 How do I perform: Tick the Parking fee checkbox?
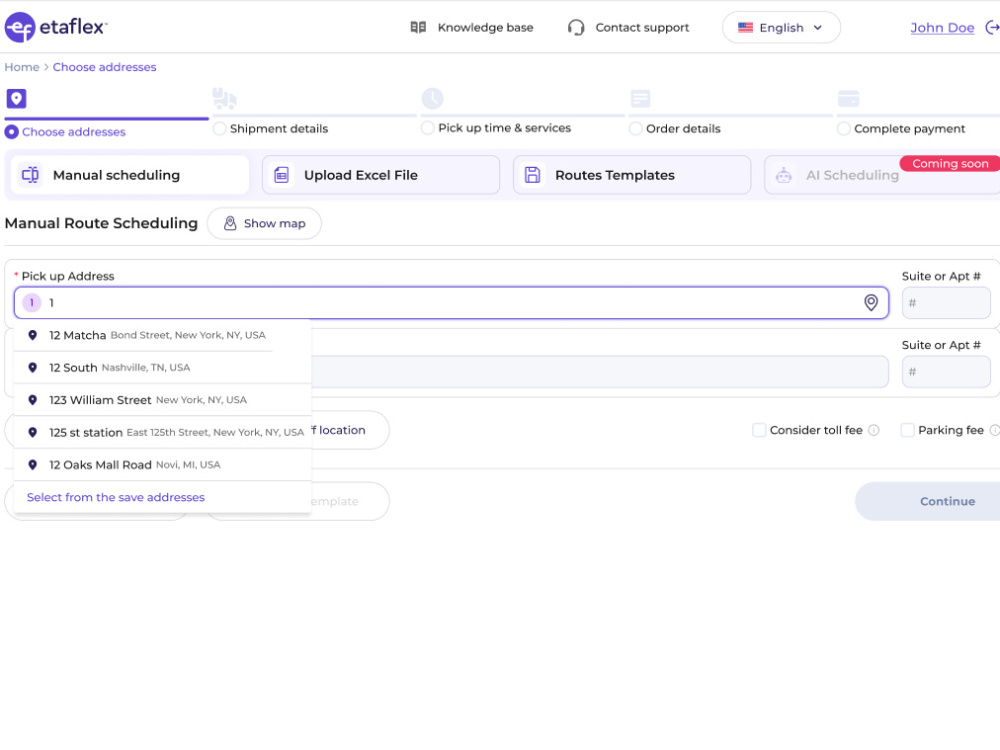[x=907, y=430]
